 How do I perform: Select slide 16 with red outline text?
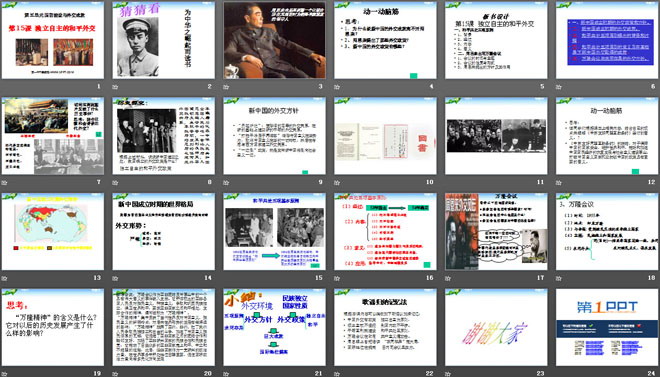tap(385, 231)
